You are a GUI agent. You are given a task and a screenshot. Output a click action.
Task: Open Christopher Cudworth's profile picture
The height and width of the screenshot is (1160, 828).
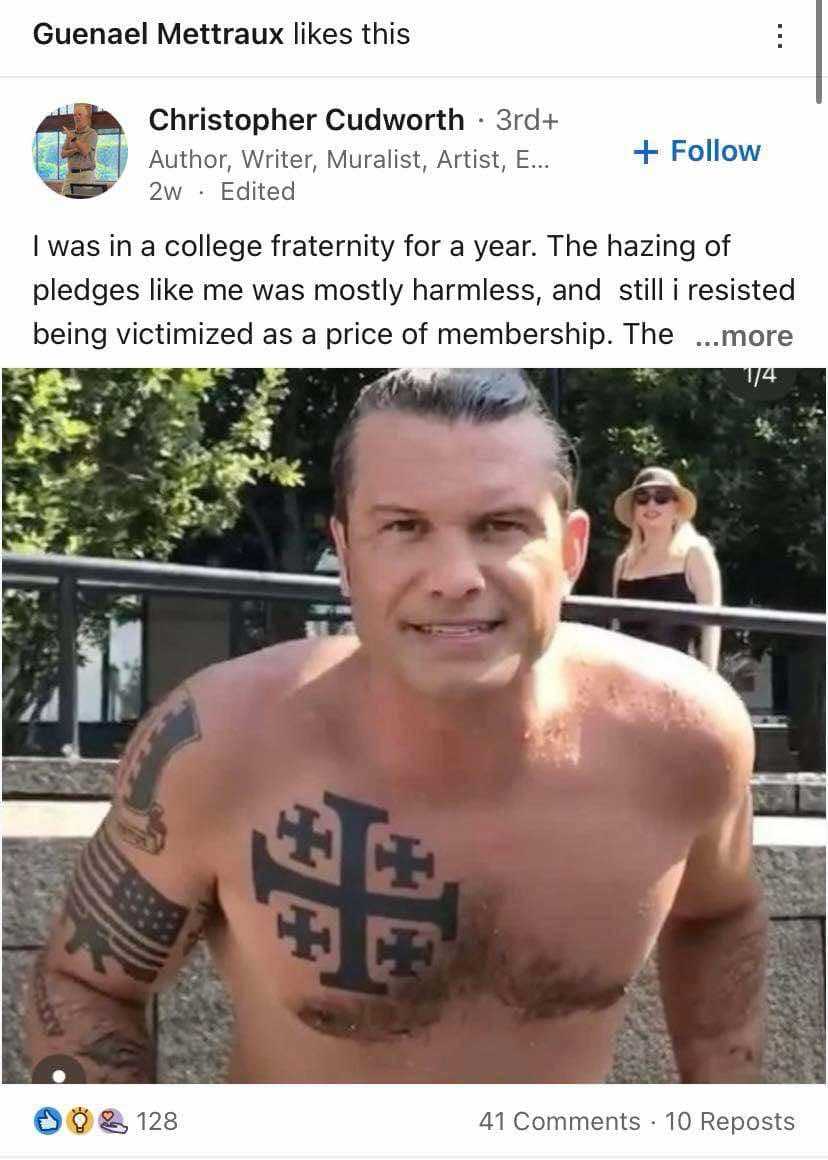point(80,151)
